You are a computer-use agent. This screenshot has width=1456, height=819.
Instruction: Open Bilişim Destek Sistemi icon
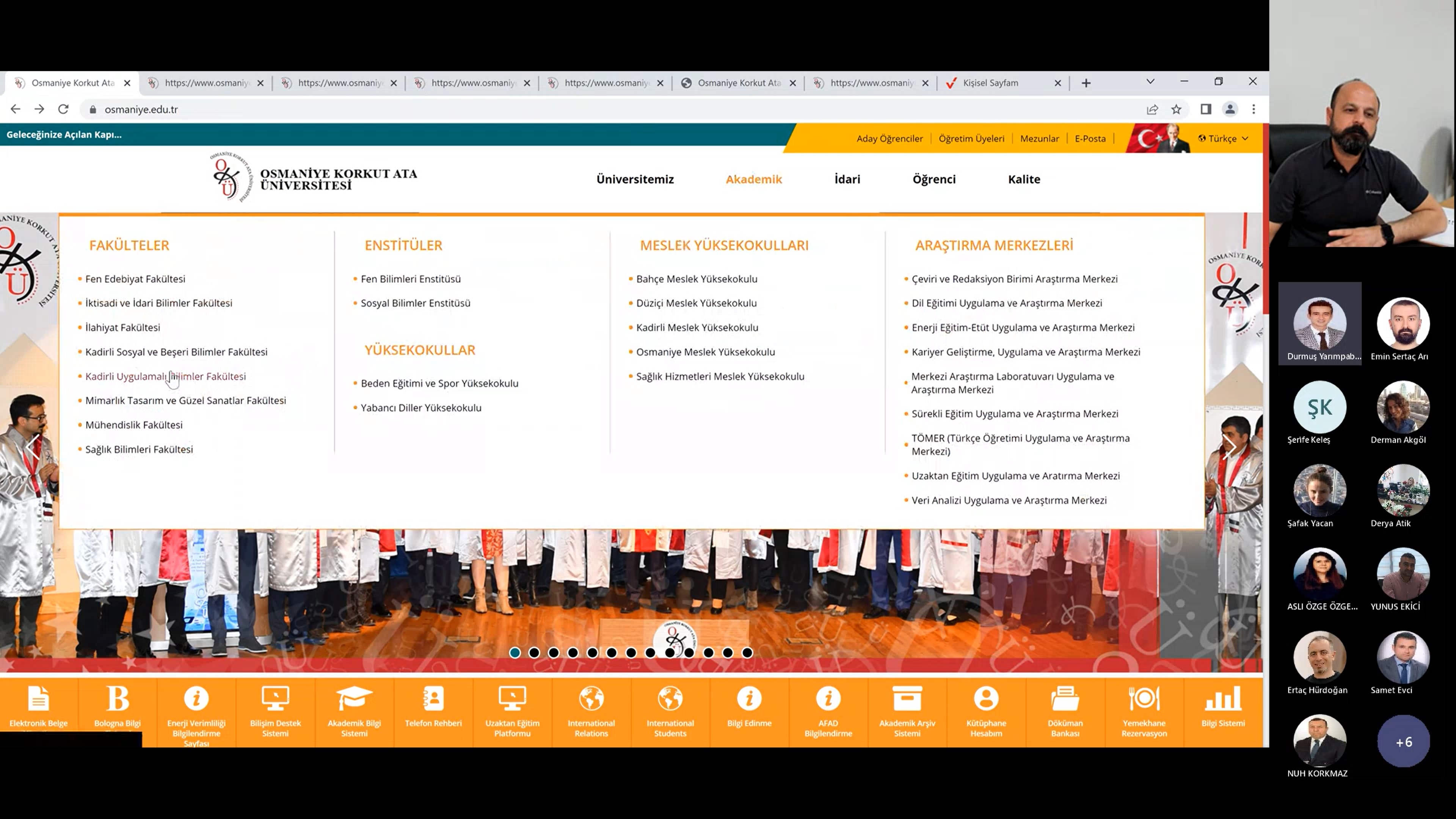click(275, 698)
